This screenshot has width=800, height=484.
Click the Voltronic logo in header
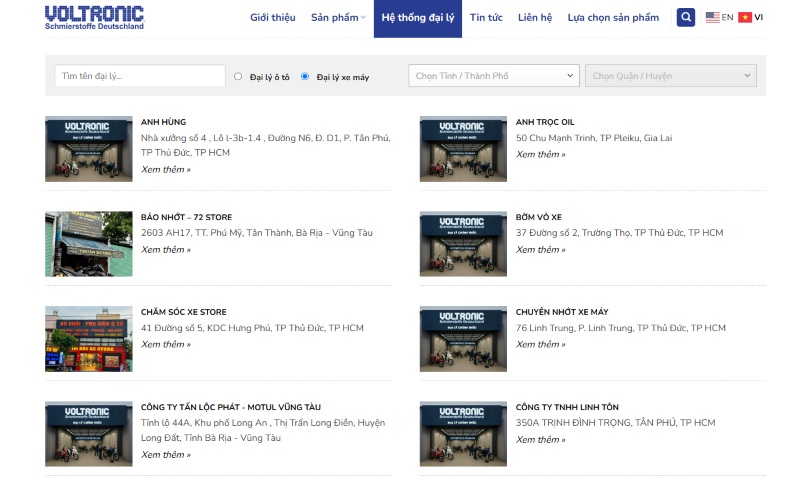point(94,17)
